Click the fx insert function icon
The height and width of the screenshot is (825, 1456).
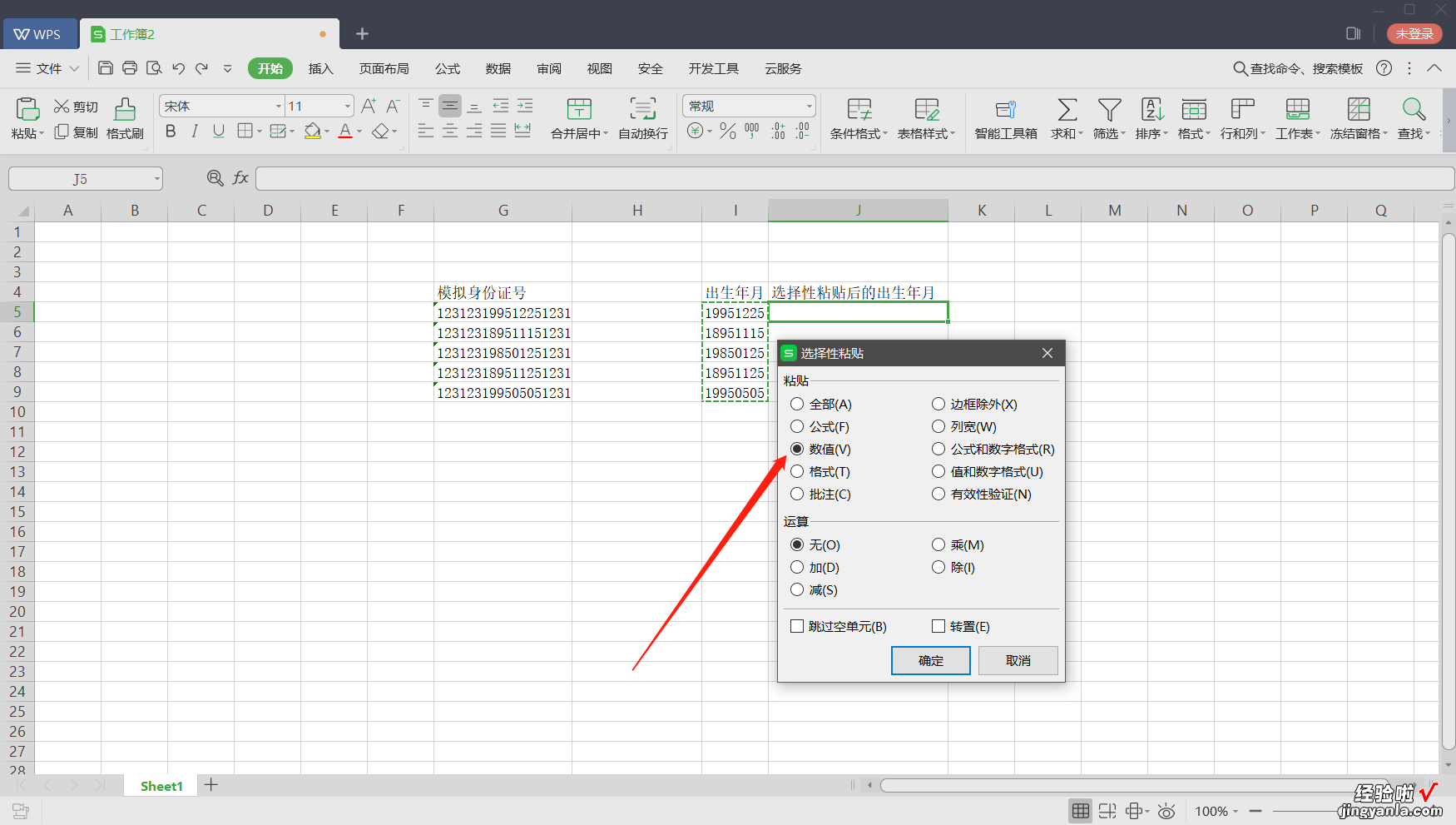tap(240, 177)
